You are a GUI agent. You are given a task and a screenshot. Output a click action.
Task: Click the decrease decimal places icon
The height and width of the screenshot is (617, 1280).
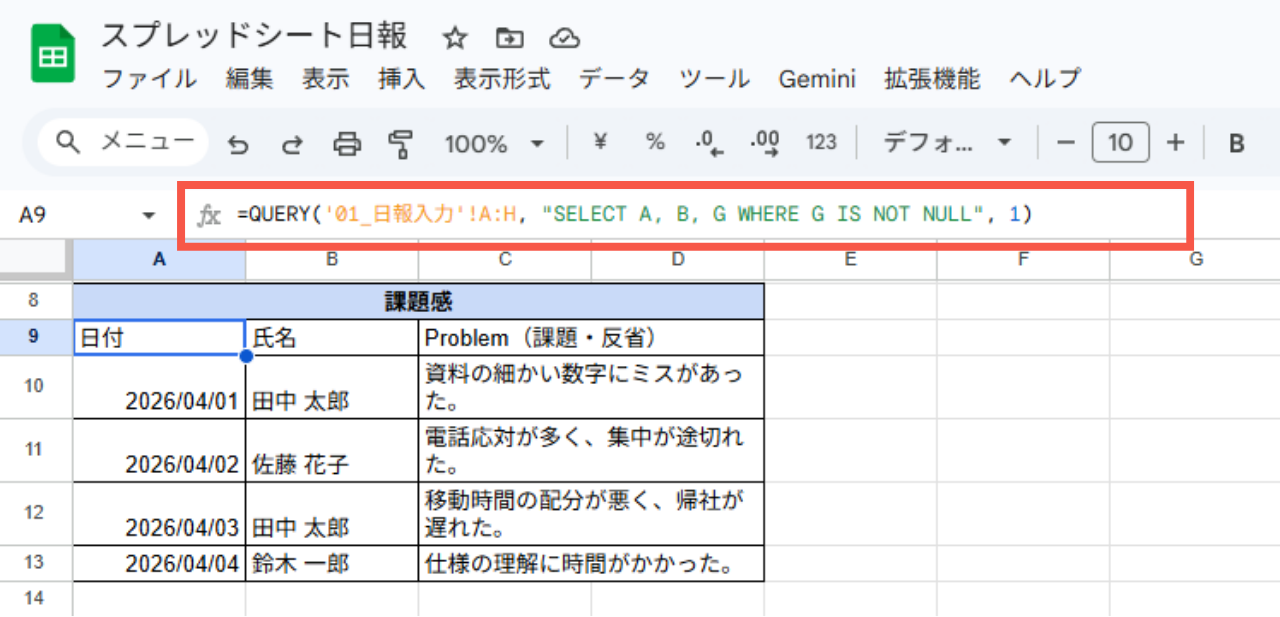pos(709,143)
